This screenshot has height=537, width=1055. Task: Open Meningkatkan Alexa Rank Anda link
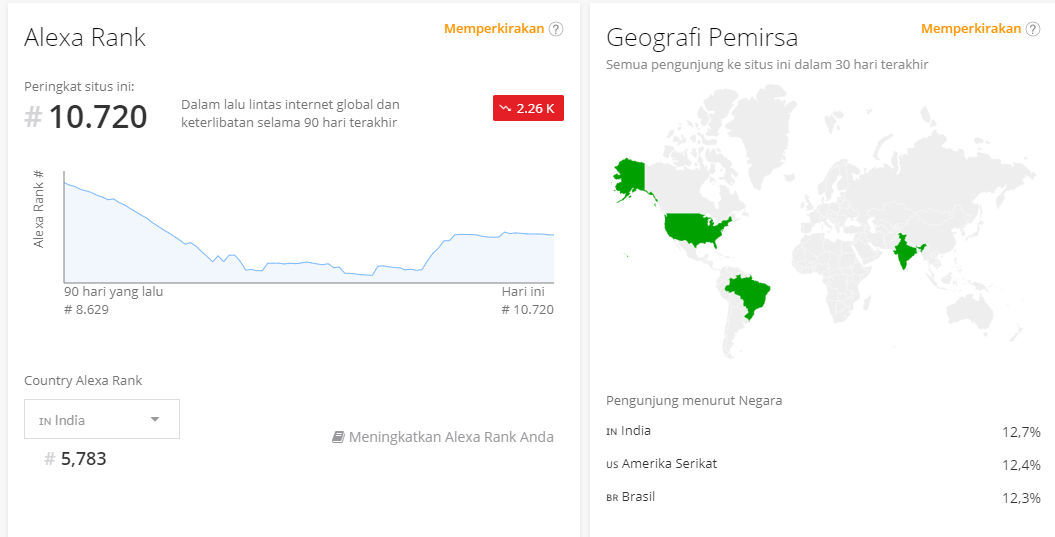pyautogui.click(x=451, y=437)
